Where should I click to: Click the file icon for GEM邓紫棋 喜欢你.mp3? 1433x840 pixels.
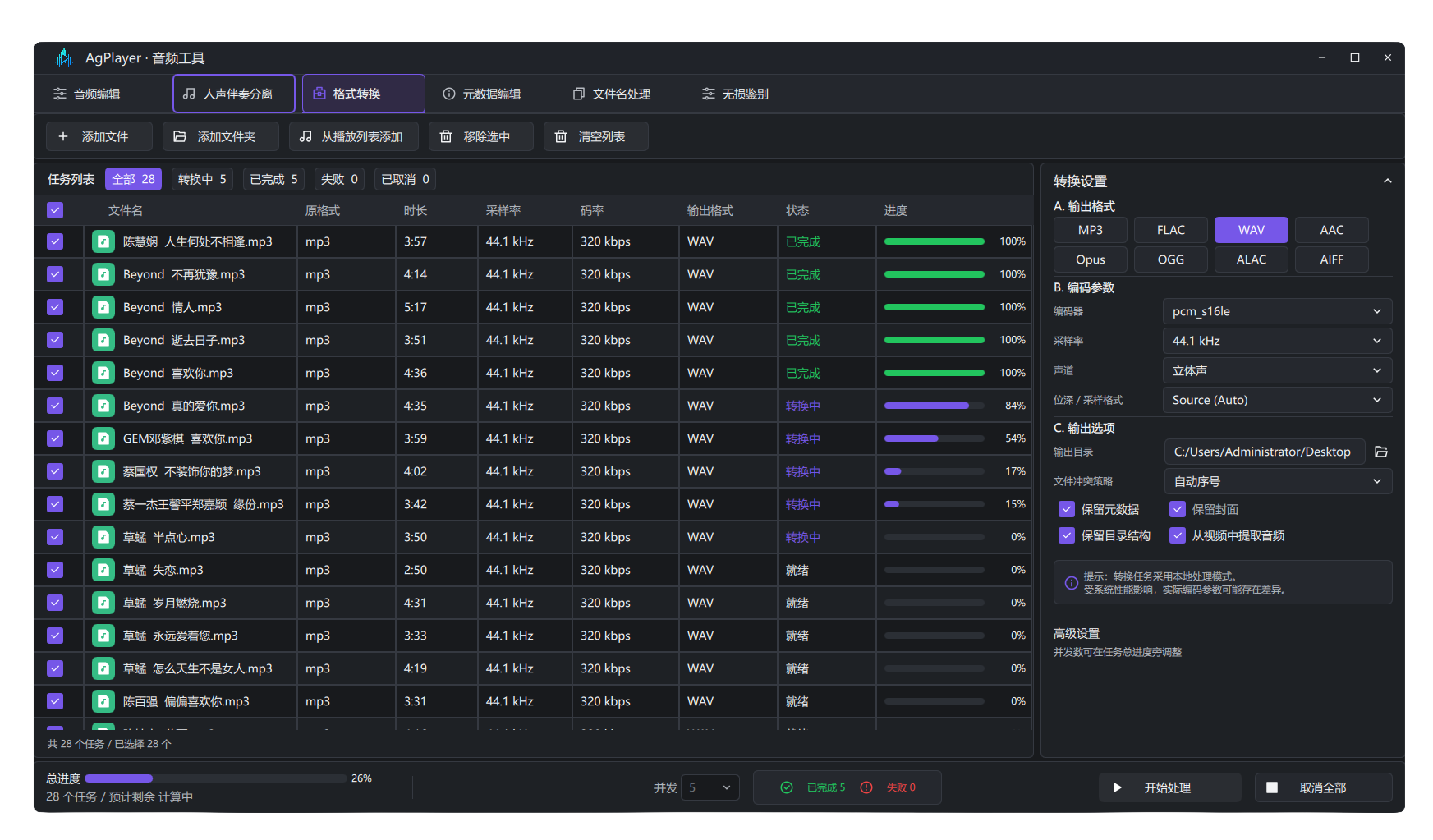(x=103, y=438)
